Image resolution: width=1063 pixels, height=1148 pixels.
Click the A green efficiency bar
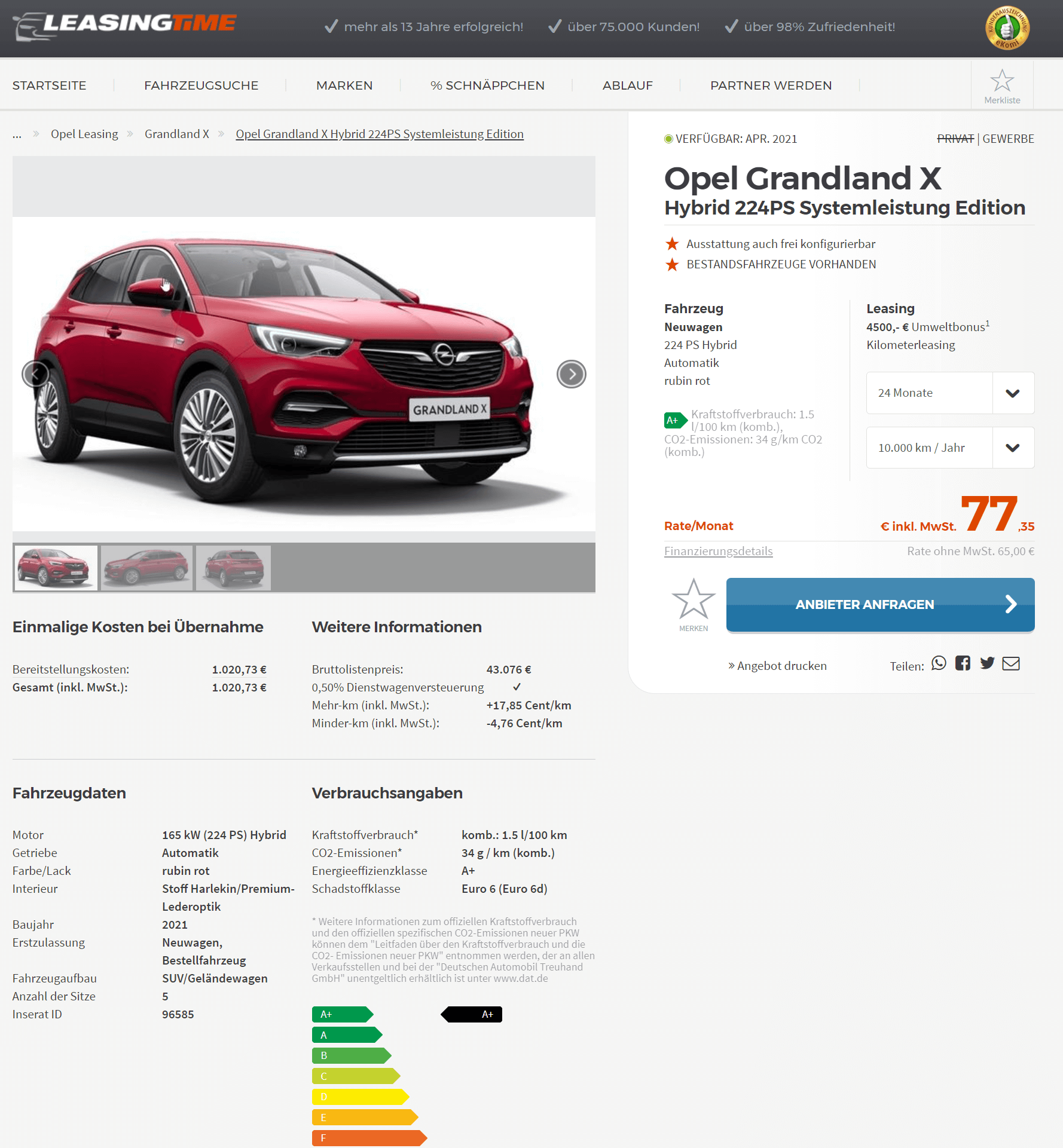[347, 1035]
